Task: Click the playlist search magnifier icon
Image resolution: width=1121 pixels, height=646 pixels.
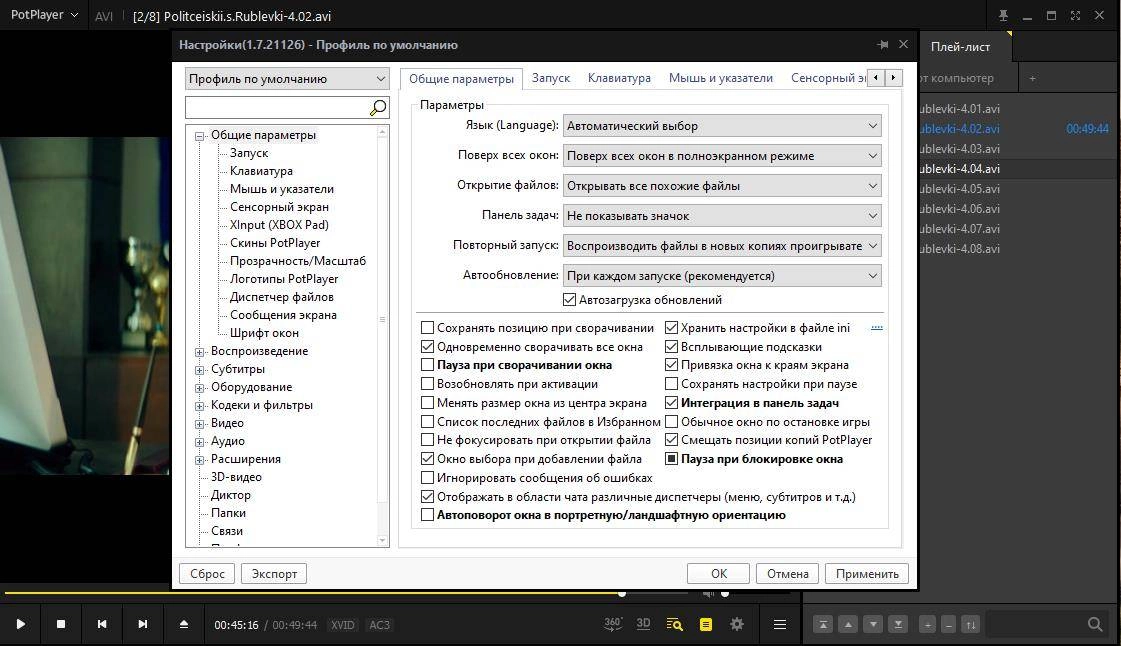Action: click(x=1095, y=624)
